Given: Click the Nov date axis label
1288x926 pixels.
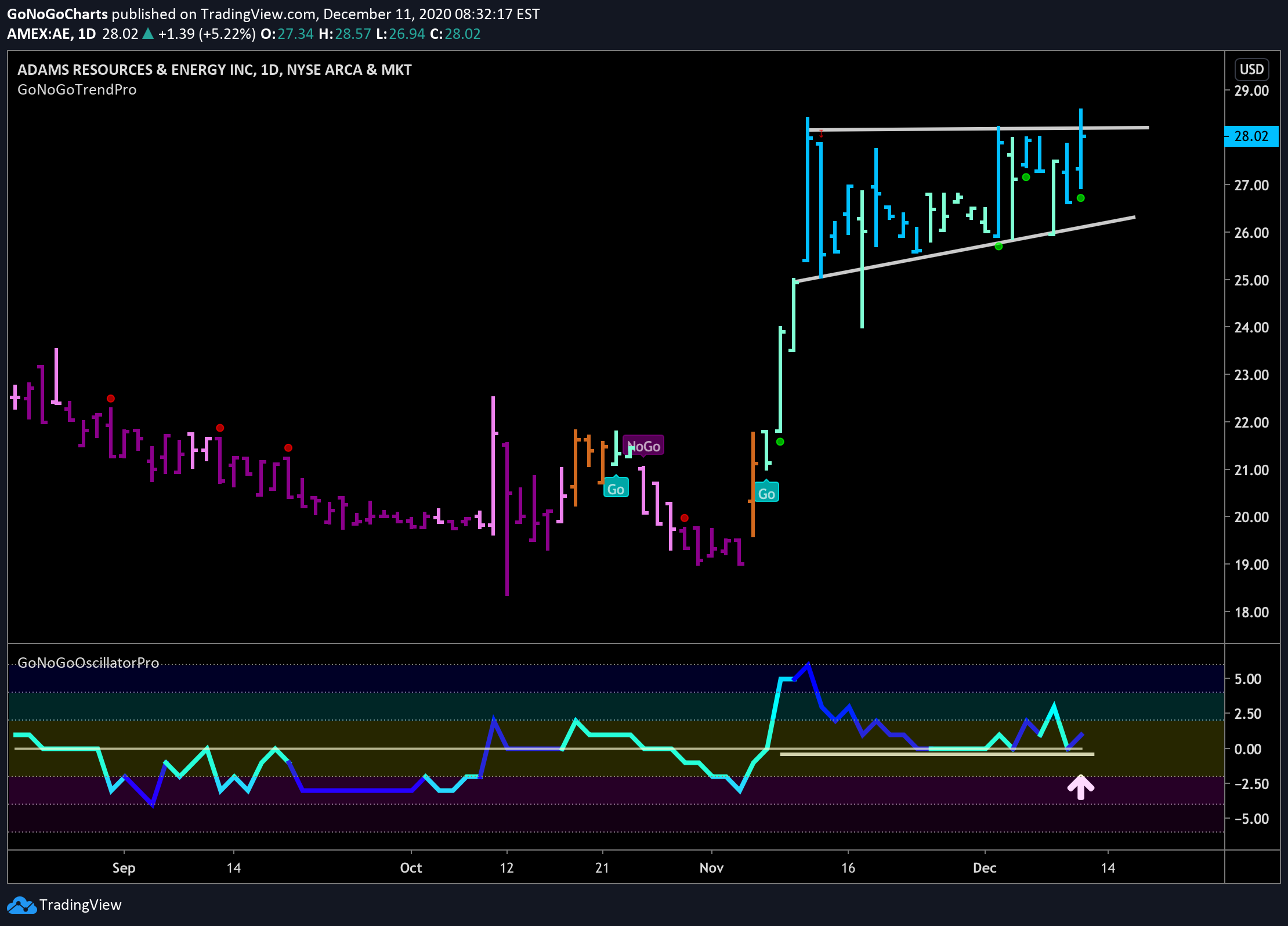Looking at the screenshot, I should 711,868.
